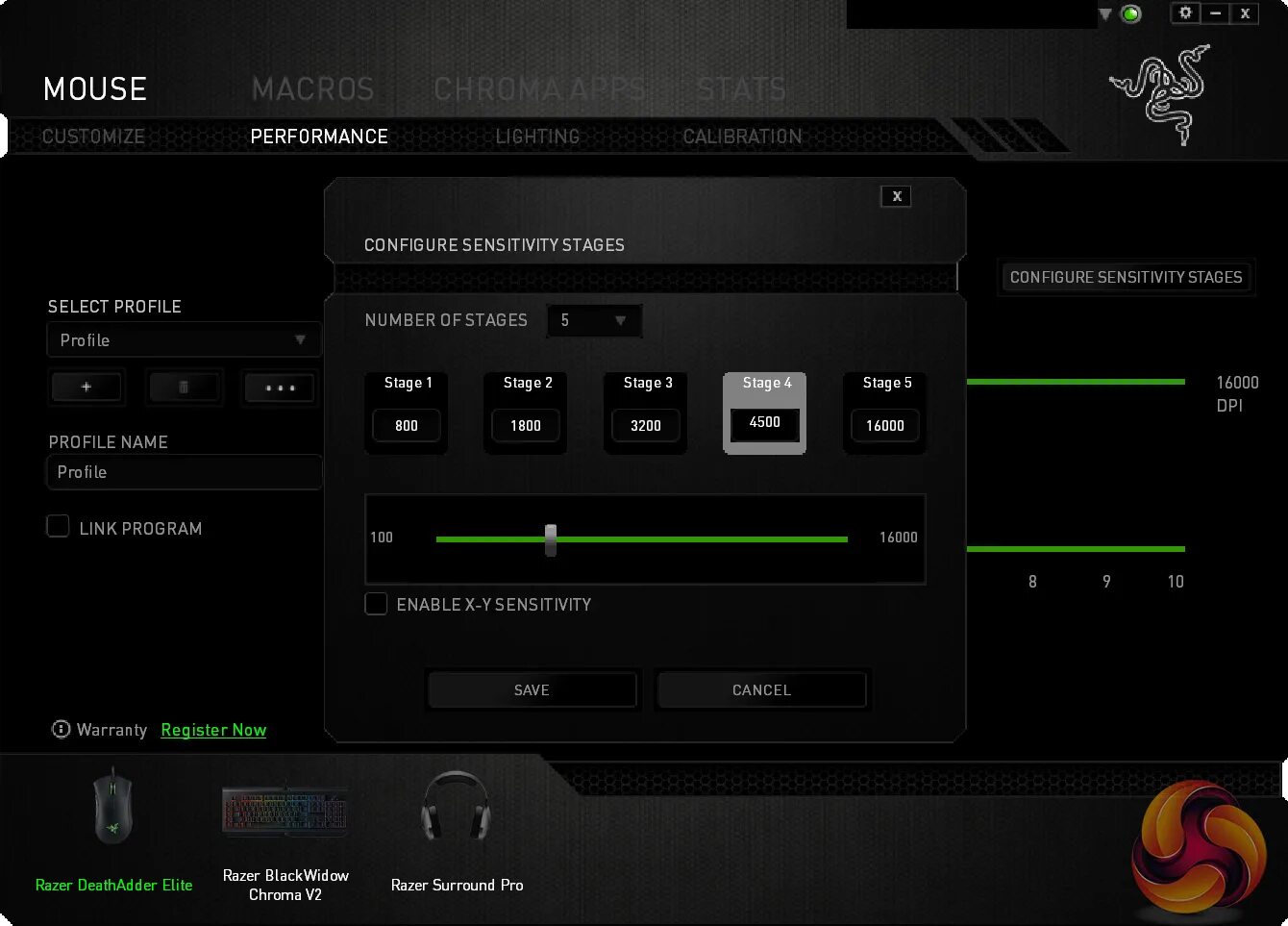Image resolution: width=1288 pixels, height=926 pixels.
Task: Select the Performance sub-tab
Action: [x=319, y=137]
